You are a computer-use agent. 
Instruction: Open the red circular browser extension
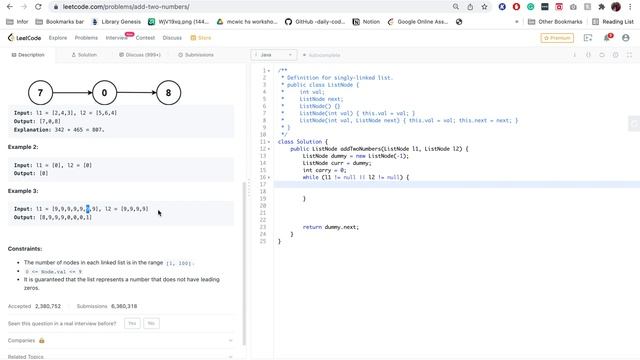click(x=516, y=7)
